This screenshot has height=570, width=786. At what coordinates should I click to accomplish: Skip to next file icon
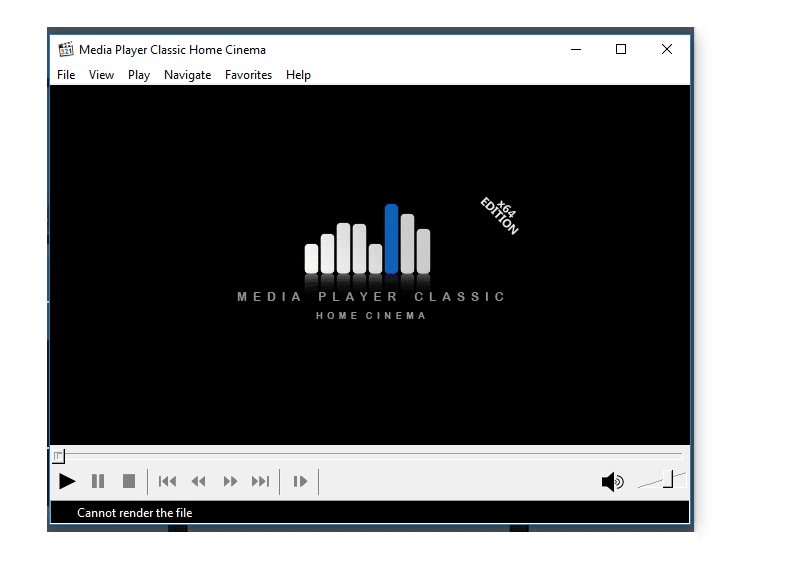tap(261, 482)
